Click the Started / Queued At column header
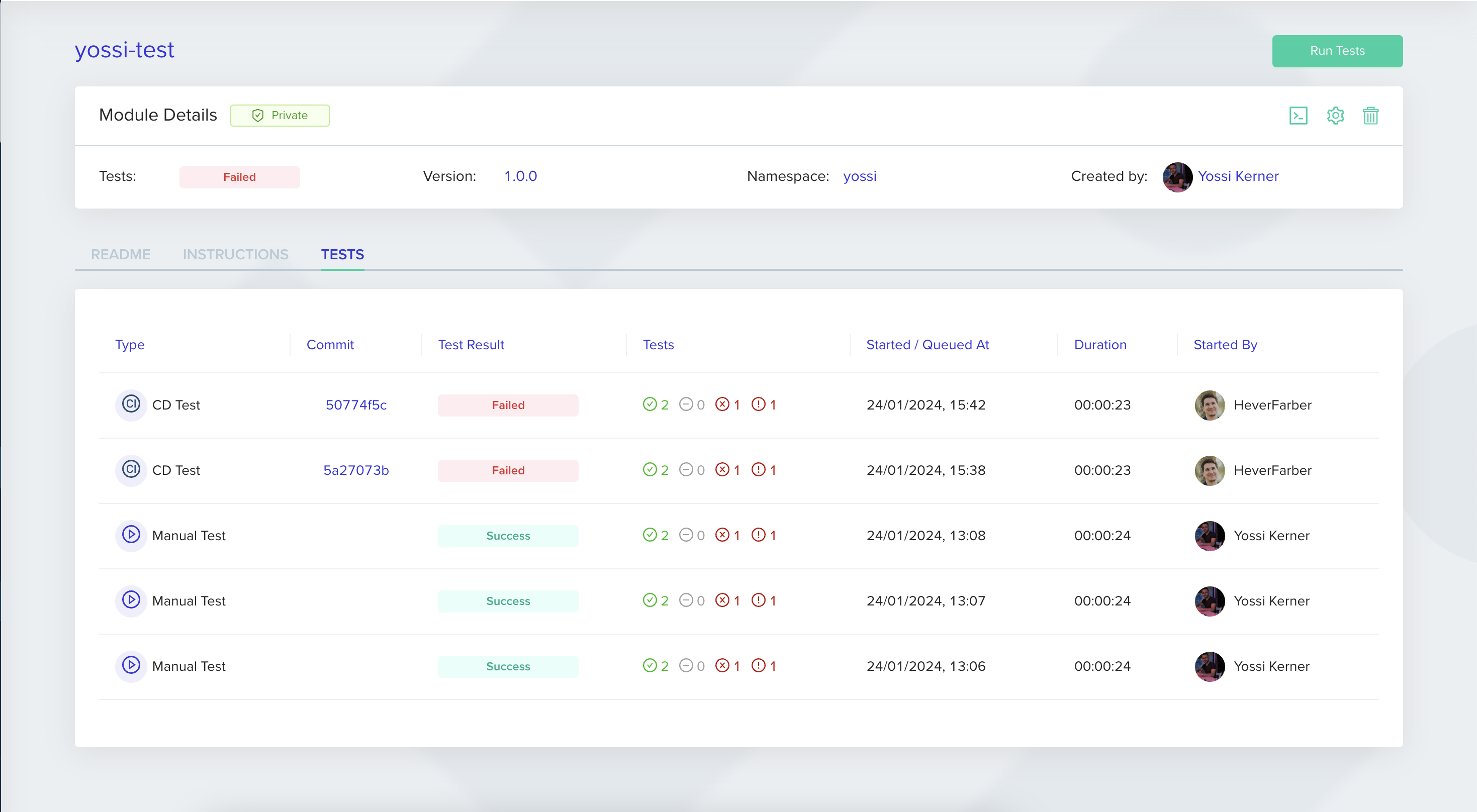 tap(927, 345)
